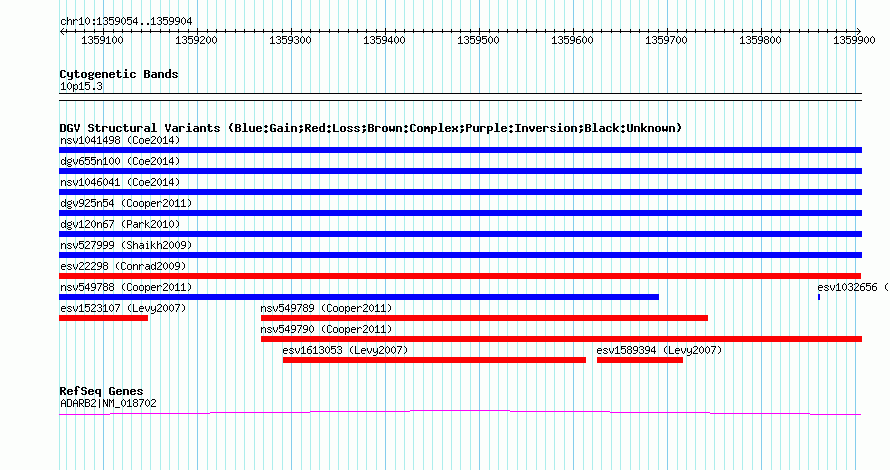Select the nsv549790 (Cooper2011) red bar
The width and height of the screenshot is (890, 470).
(561, 339)
